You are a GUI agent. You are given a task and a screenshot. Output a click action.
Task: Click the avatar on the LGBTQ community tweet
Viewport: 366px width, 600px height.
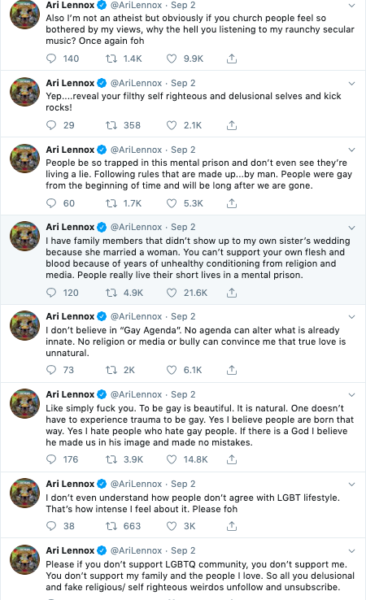pyautogui.click(x=25, y=559)
